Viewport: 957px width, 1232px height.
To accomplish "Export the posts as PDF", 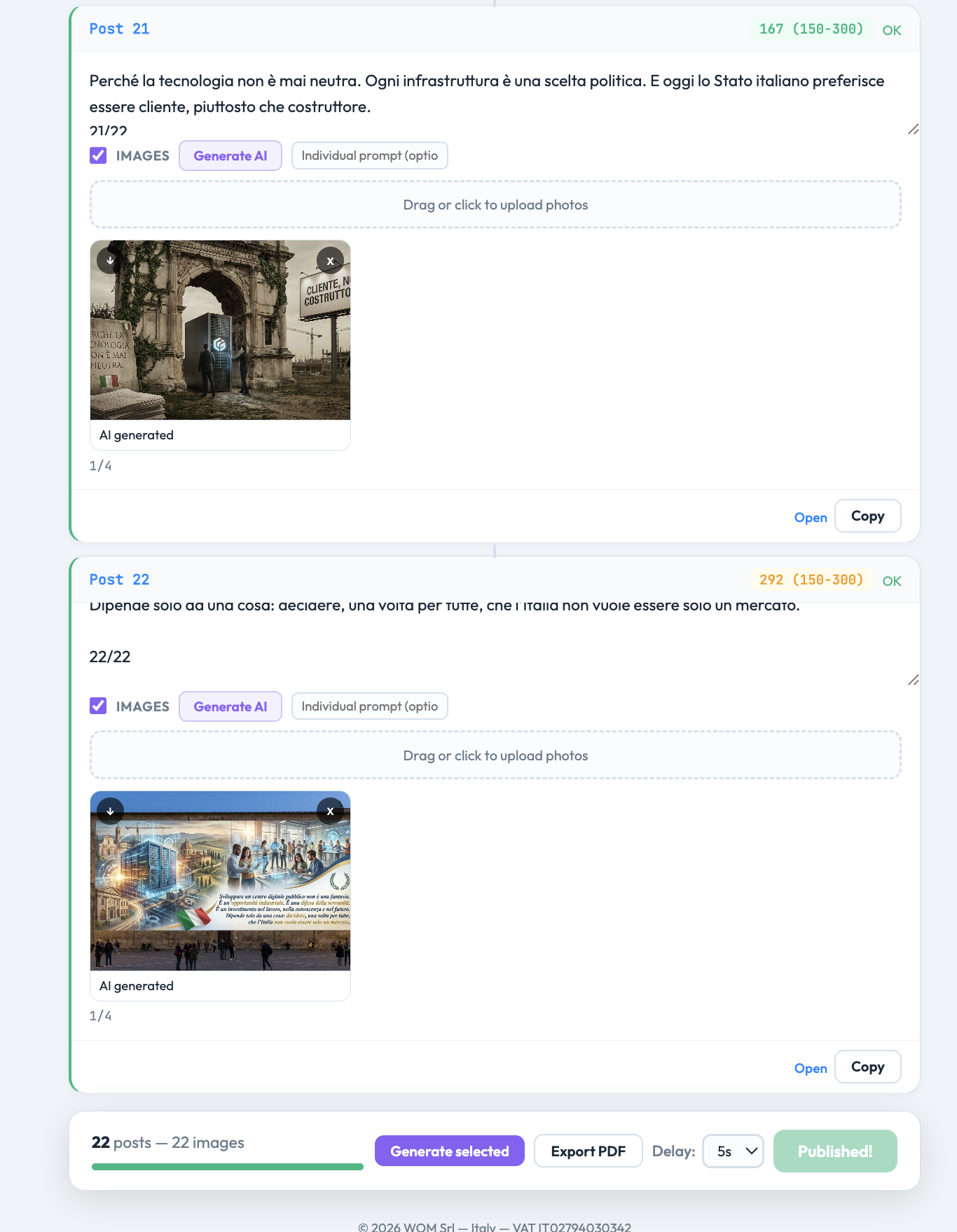I will pyautogui.click(x=588, y=1151).
